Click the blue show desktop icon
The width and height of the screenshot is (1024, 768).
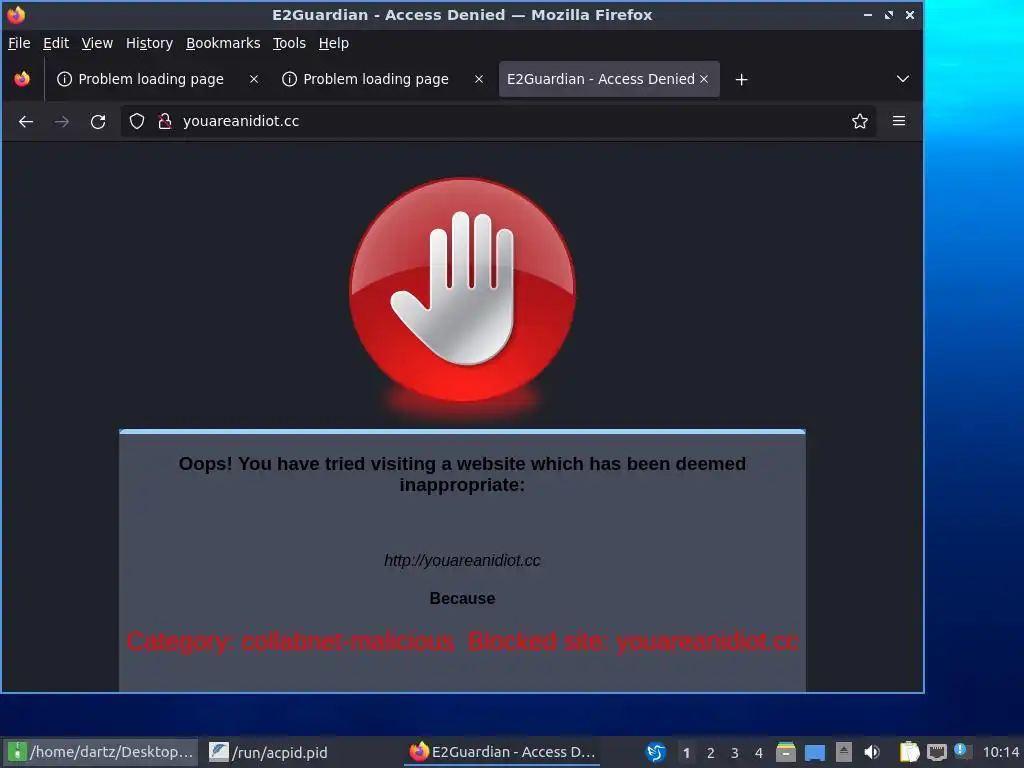coord(815,753)
